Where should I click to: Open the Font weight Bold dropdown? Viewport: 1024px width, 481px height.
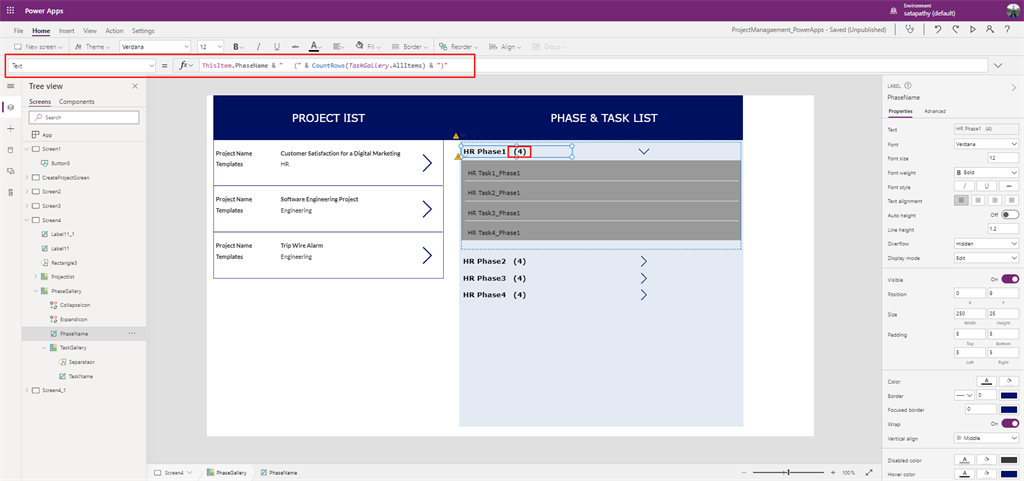tap(986, 172)
